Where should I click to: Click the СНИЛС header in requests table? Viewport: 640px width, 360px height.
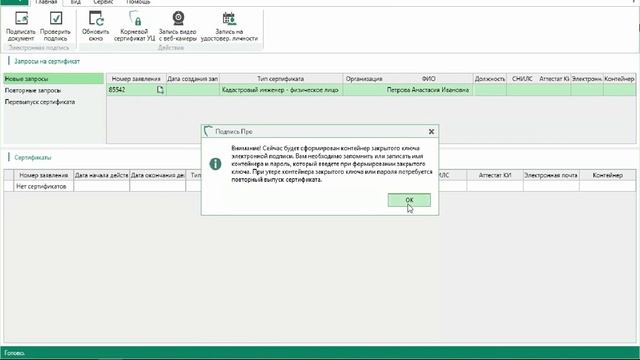(x=522, y=79)
